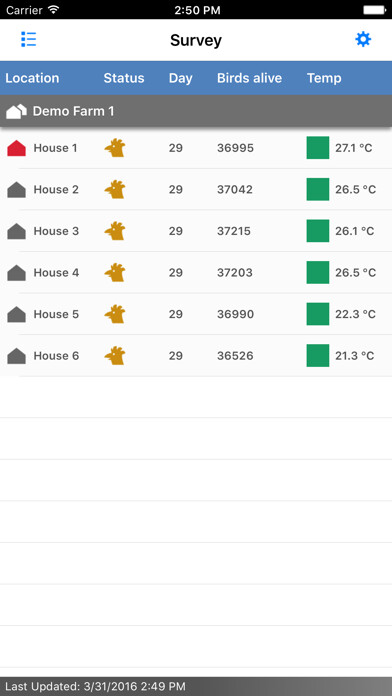The image size is (392, 696).
Task: Tap the Wi-Fi status icon
Action: coord(54,9)
